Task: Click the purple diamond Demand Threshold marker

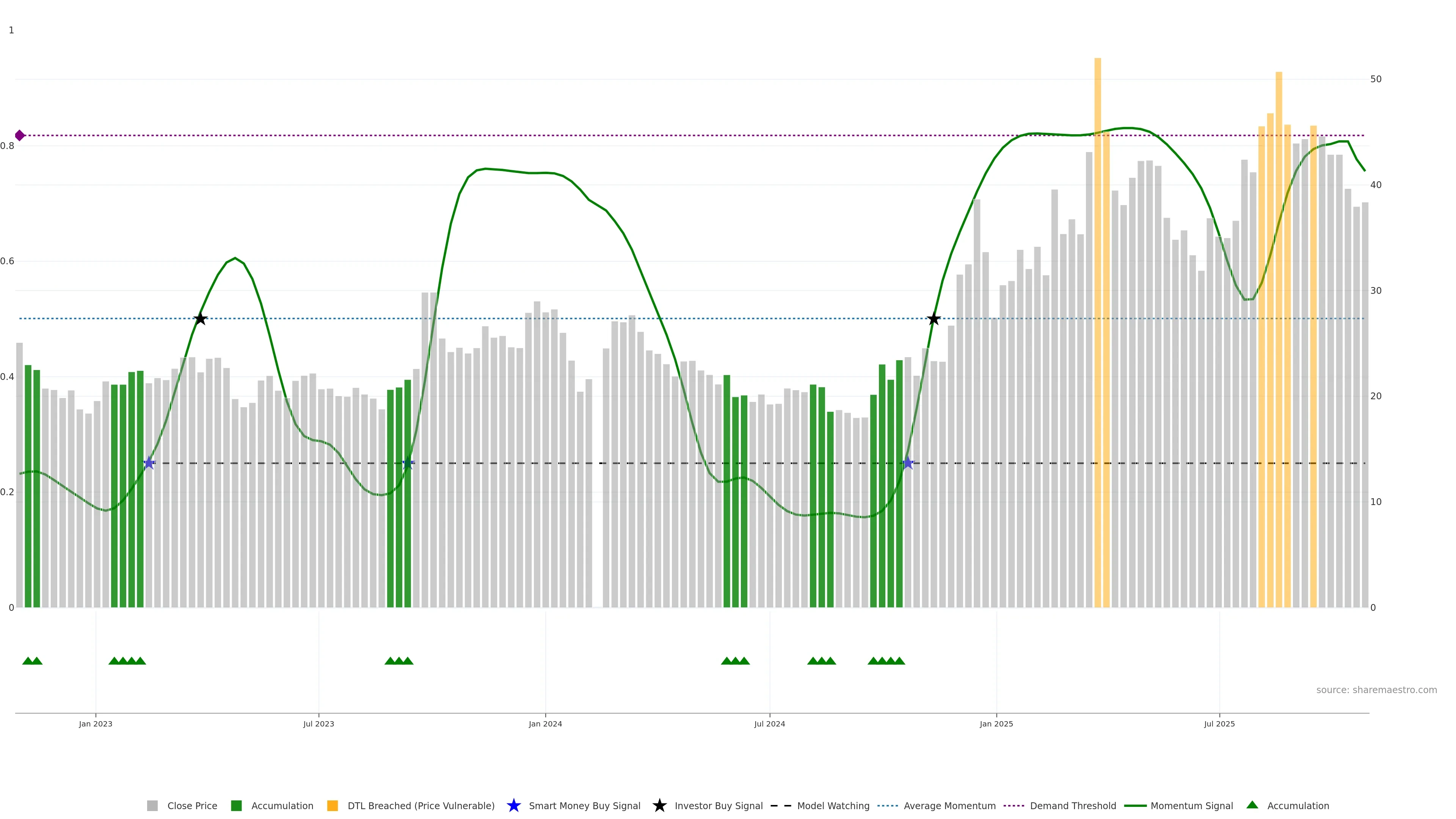Action: tap(20, 136)
